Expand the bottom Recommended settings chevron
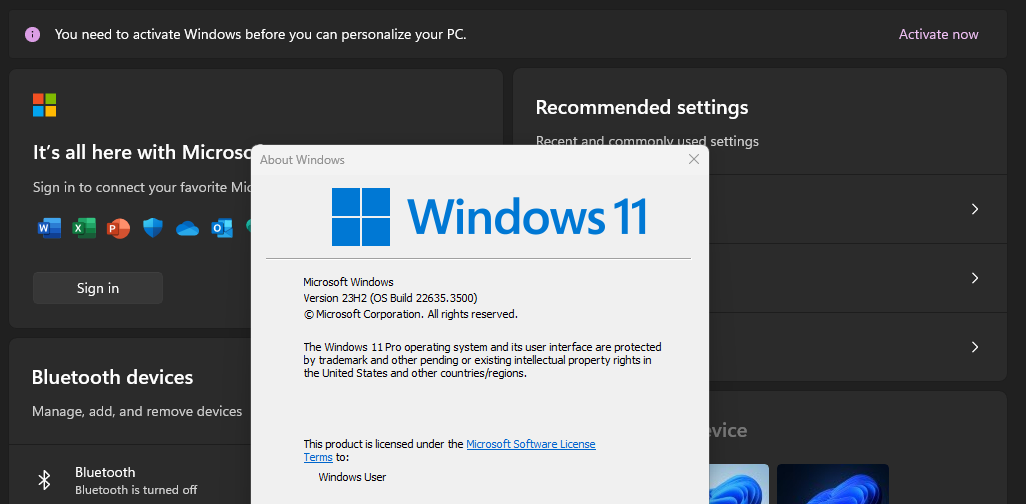The width and height of the screenshot is (1026, 504). [x=975, y=347]
